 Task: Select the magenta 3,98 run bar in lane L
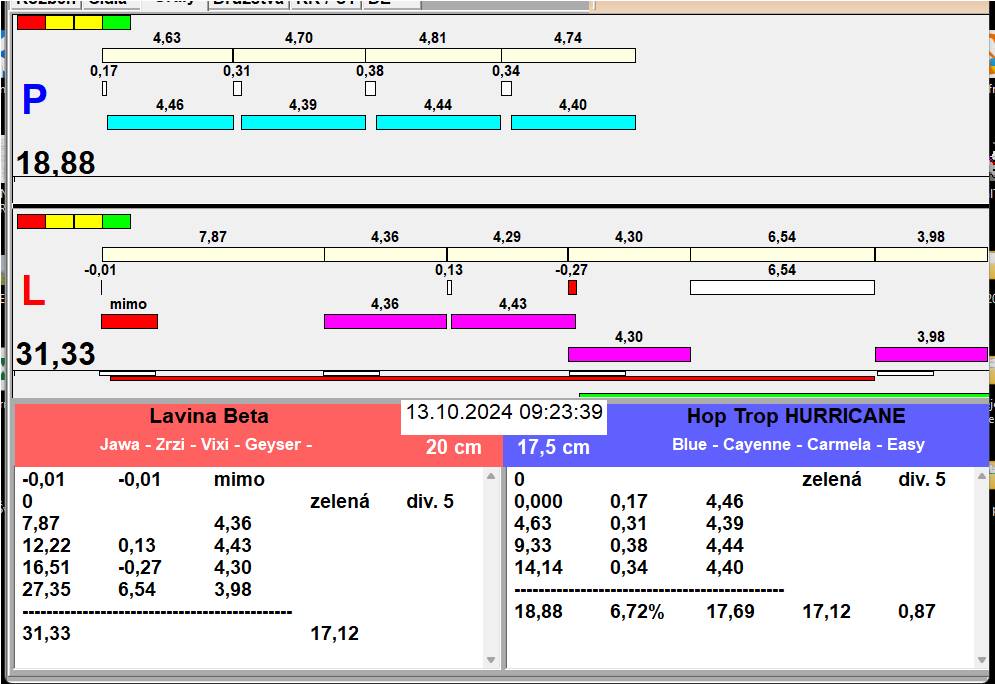click(x=932, y=355)
